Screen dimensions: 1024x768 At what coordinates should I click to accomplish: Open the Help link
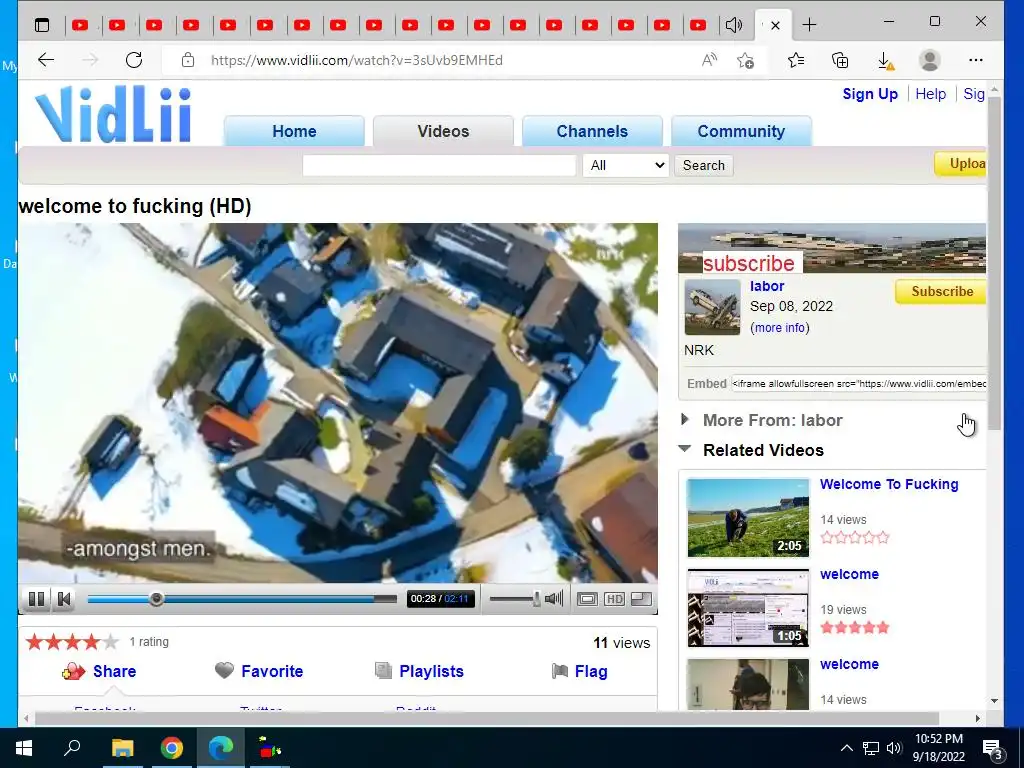931,94
